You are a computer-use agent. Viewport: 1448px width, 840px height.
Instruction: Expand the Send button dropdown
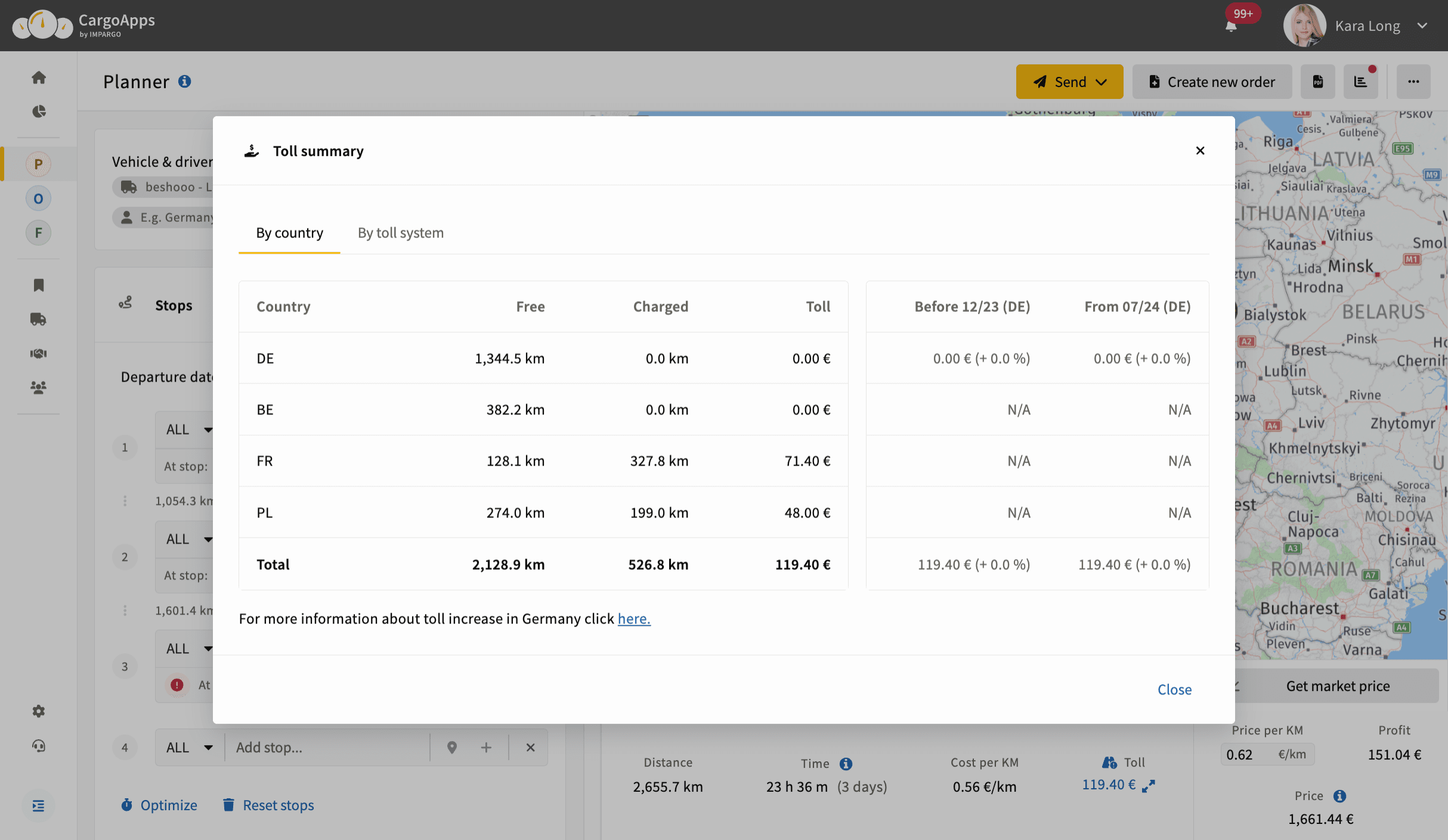(1102, 82)
